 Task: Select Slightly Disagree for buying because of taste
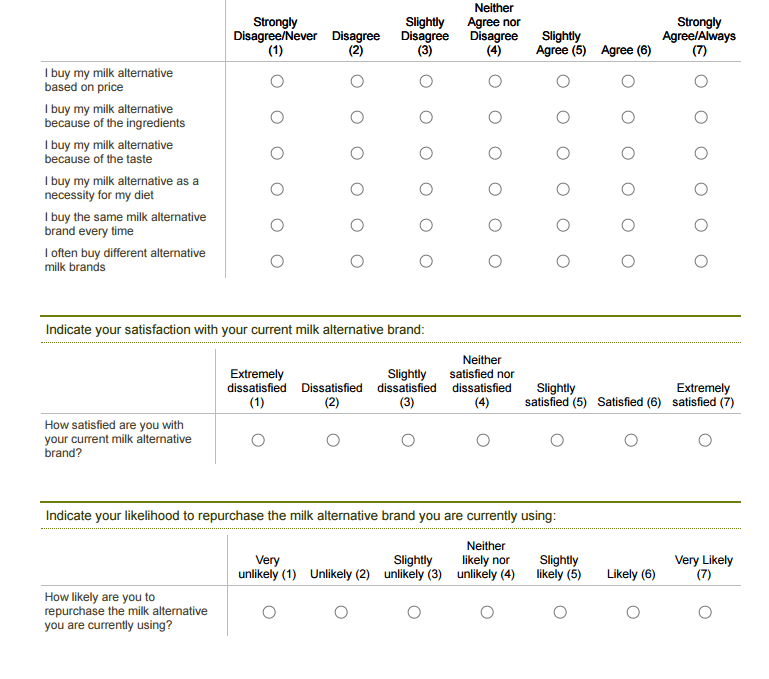(x=426, y=153)
